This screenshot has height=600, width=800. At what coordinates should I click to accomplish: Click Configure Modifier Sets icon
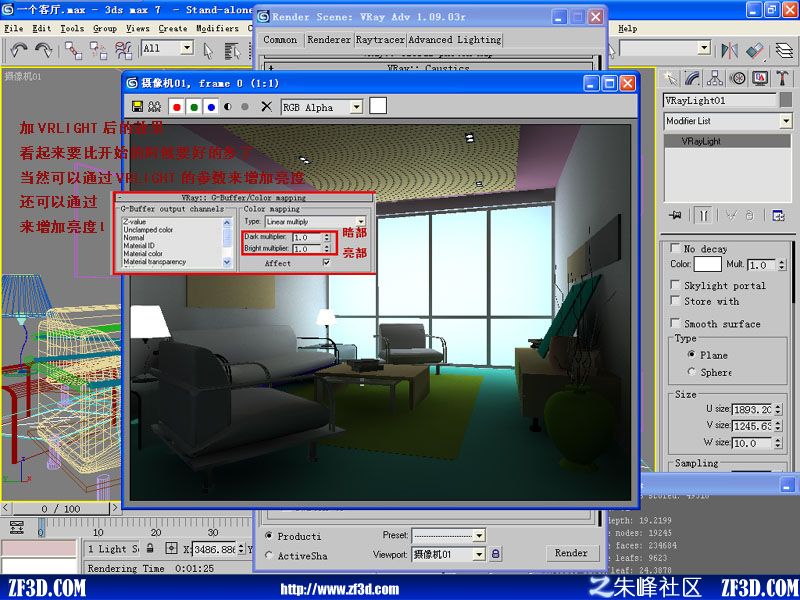pyautogui.click(x=779, y=215)
